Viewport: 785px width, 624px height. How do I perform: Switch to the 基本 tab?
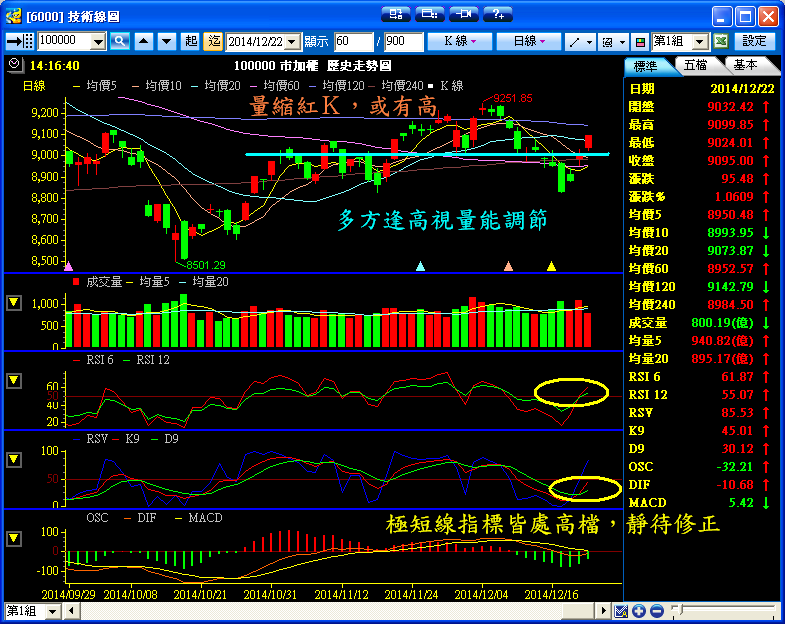tap(745, 65)
